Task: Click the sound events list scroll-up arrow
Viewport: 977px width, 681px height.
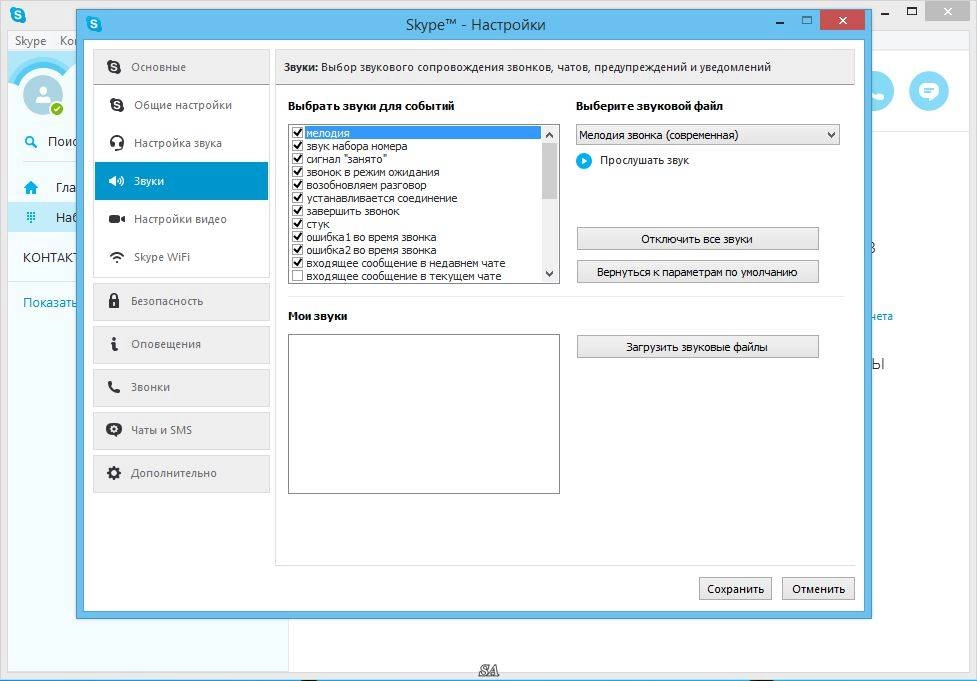Action: coord(550,135)
